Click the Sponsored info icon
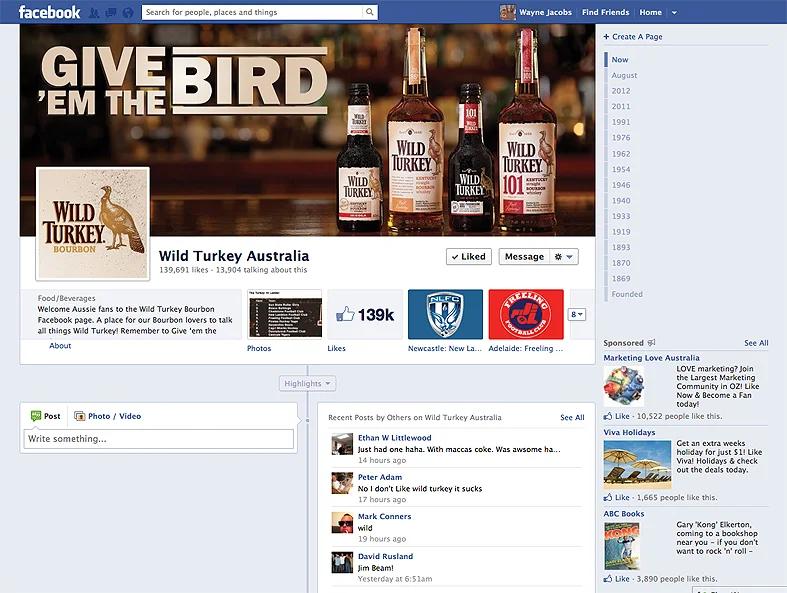 click(651, 343)
